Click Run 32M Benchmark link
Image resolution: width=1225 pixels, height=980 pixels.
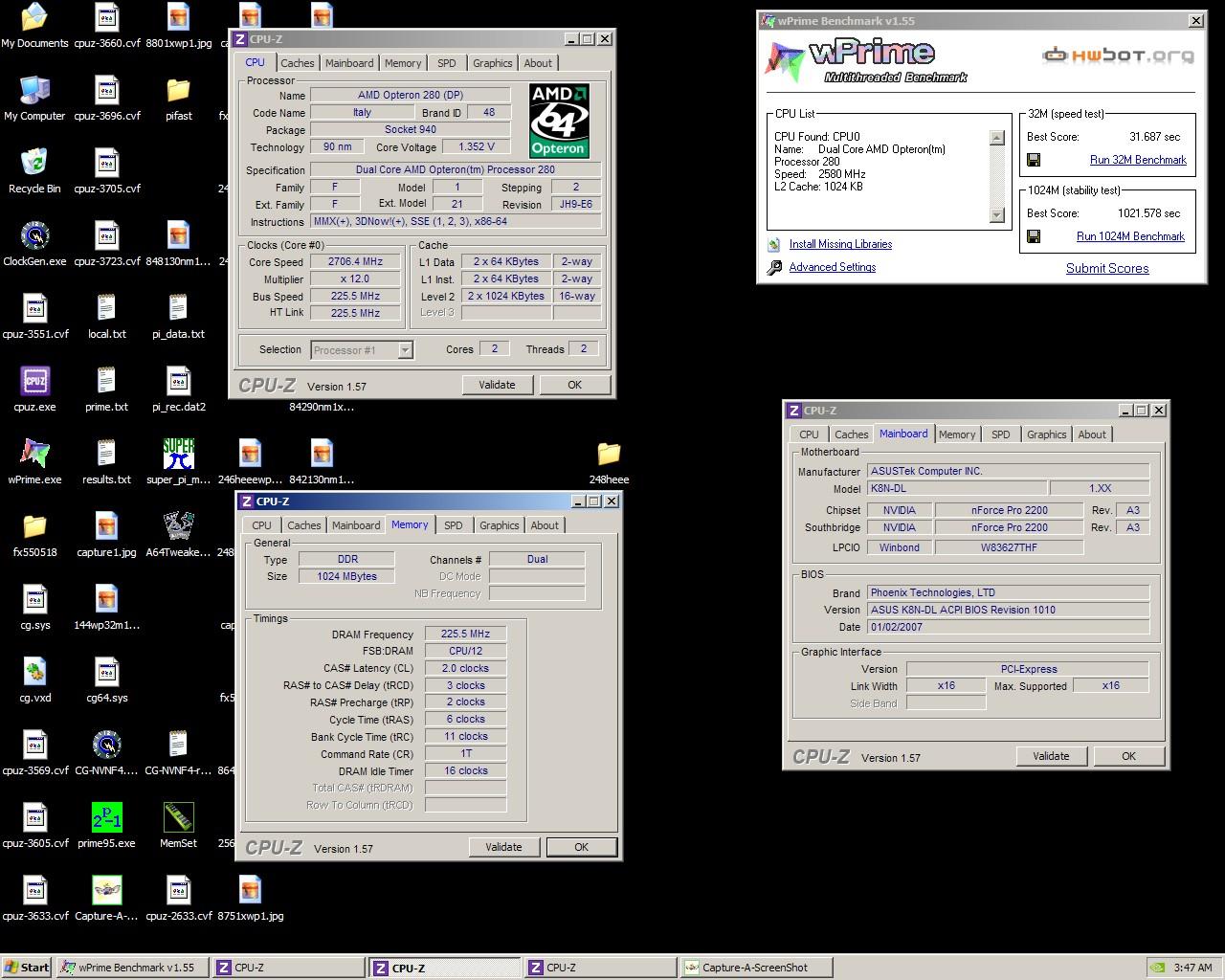(1138, 160)
